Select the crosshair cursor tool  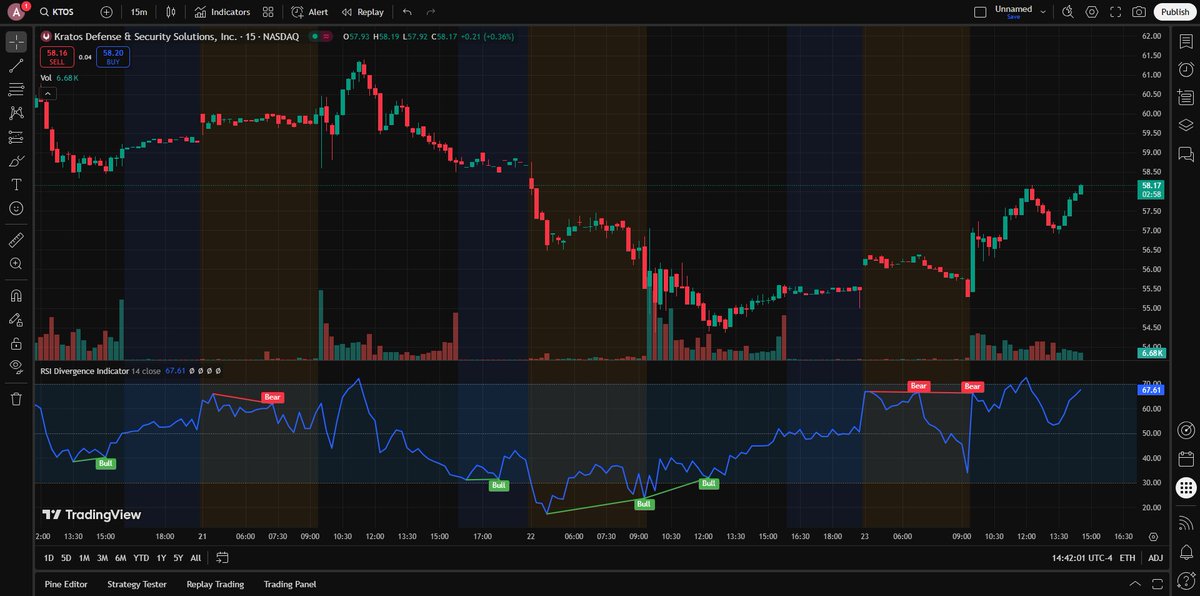16,42
